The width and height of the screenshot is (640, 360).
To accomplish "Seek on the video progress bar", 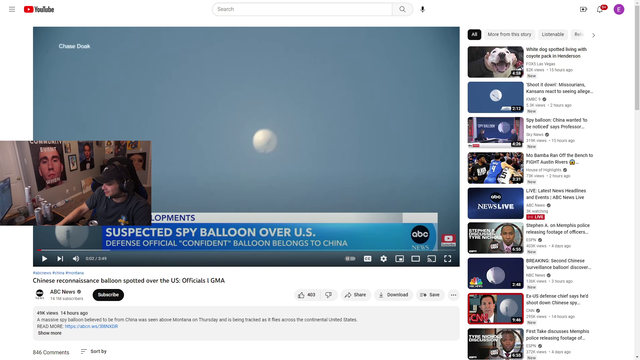I will coord(246,250).
